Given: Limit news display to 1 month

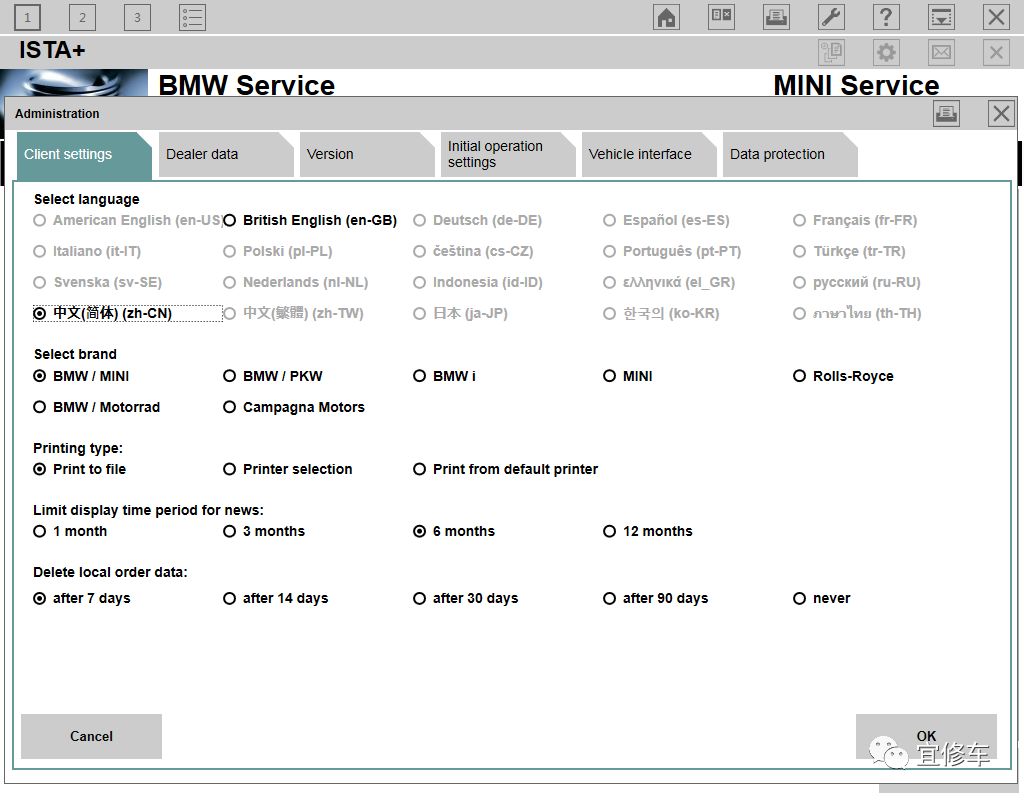Looking at the screenshot, I should [70, 531].
